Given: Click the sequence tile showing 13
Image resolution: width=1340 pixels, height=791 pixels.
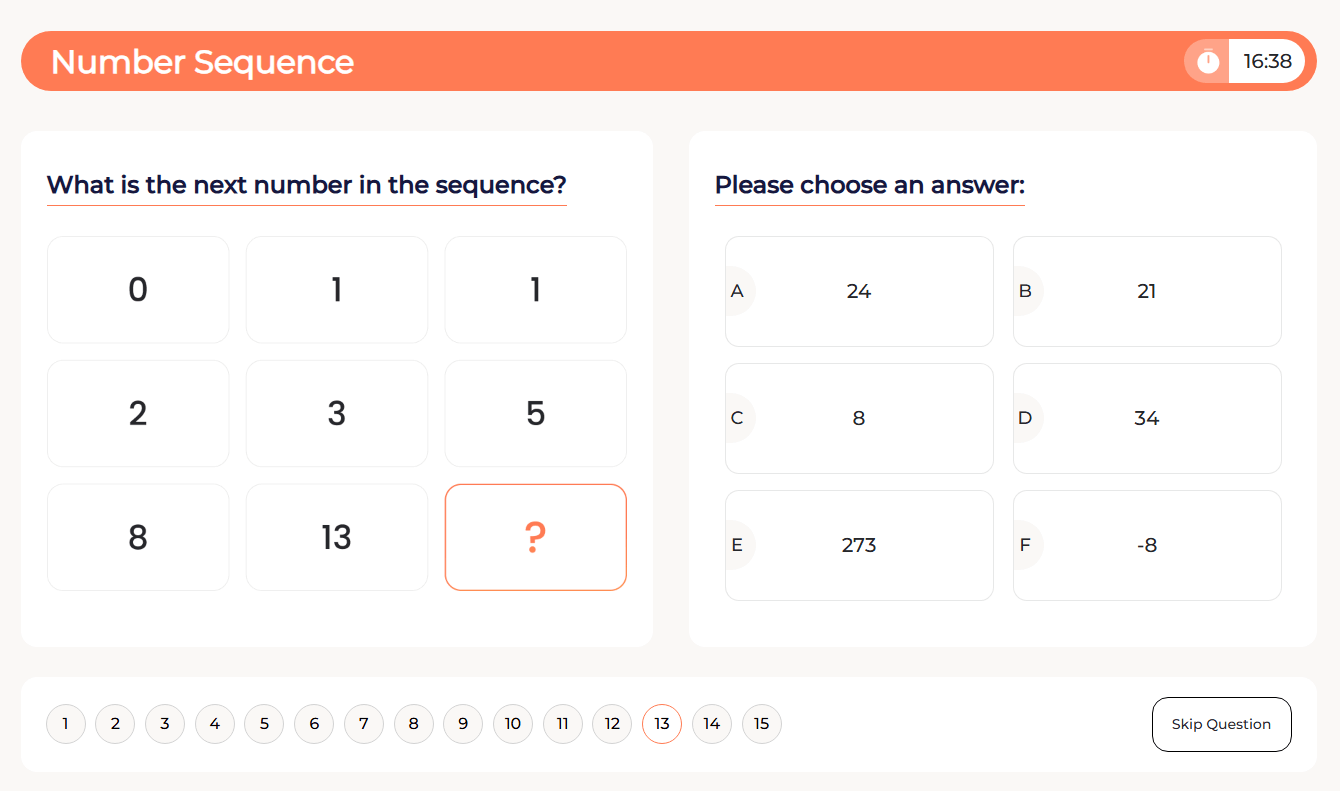Looking at the screenshot, I should coord(337,537).
